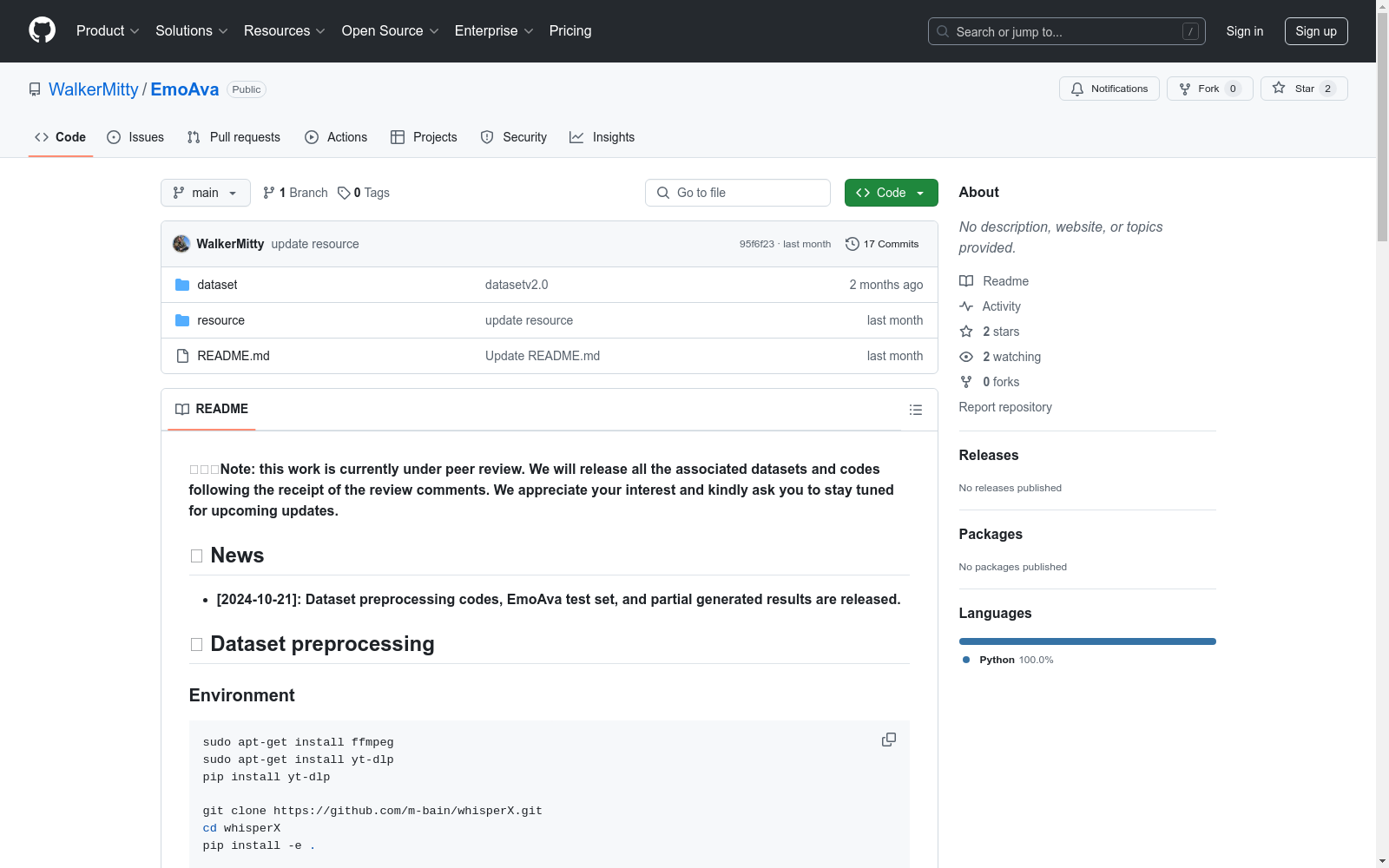1389x868 pixels.
Task: Click the Star icon
Action: pos(1279,88)
